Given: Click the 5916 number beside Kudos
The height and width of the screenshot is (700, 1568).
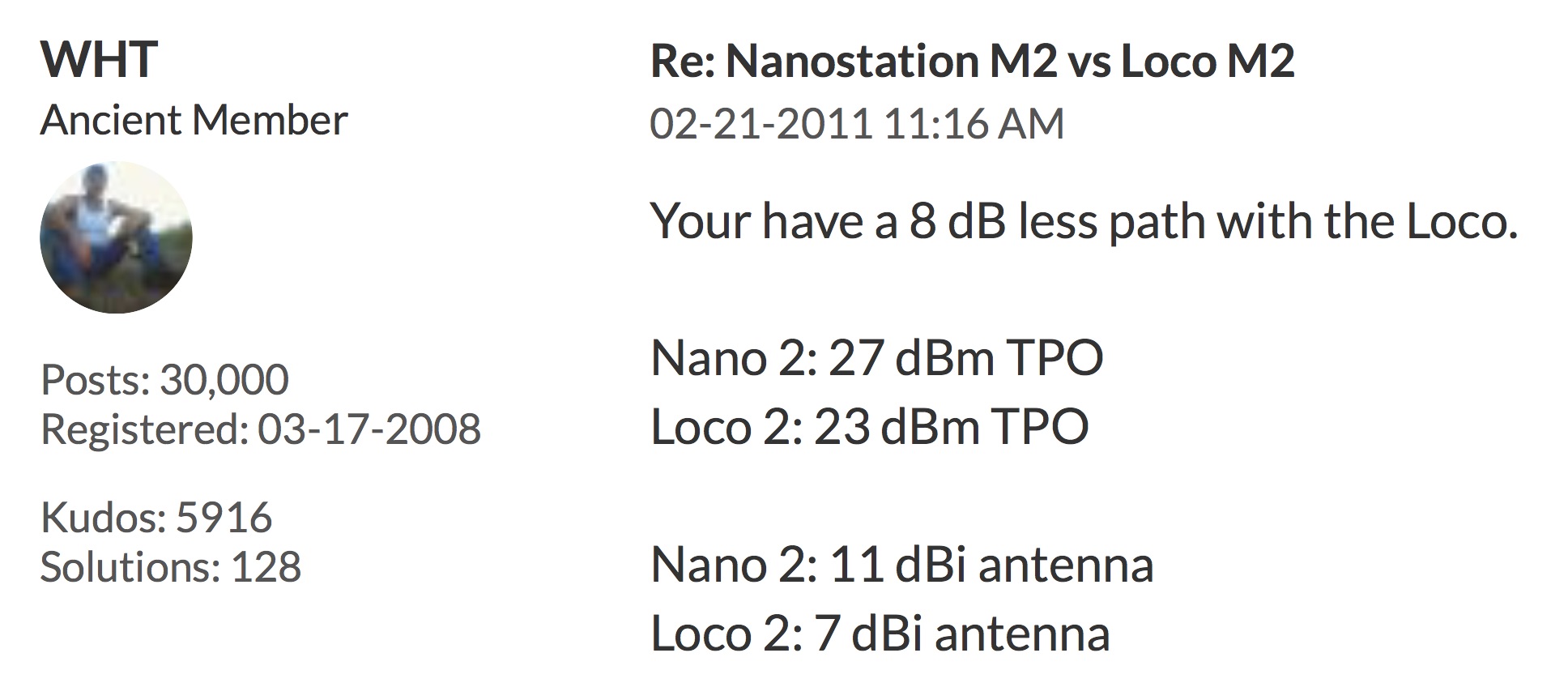Looking at the screenshot, I should tap(224, 518).
